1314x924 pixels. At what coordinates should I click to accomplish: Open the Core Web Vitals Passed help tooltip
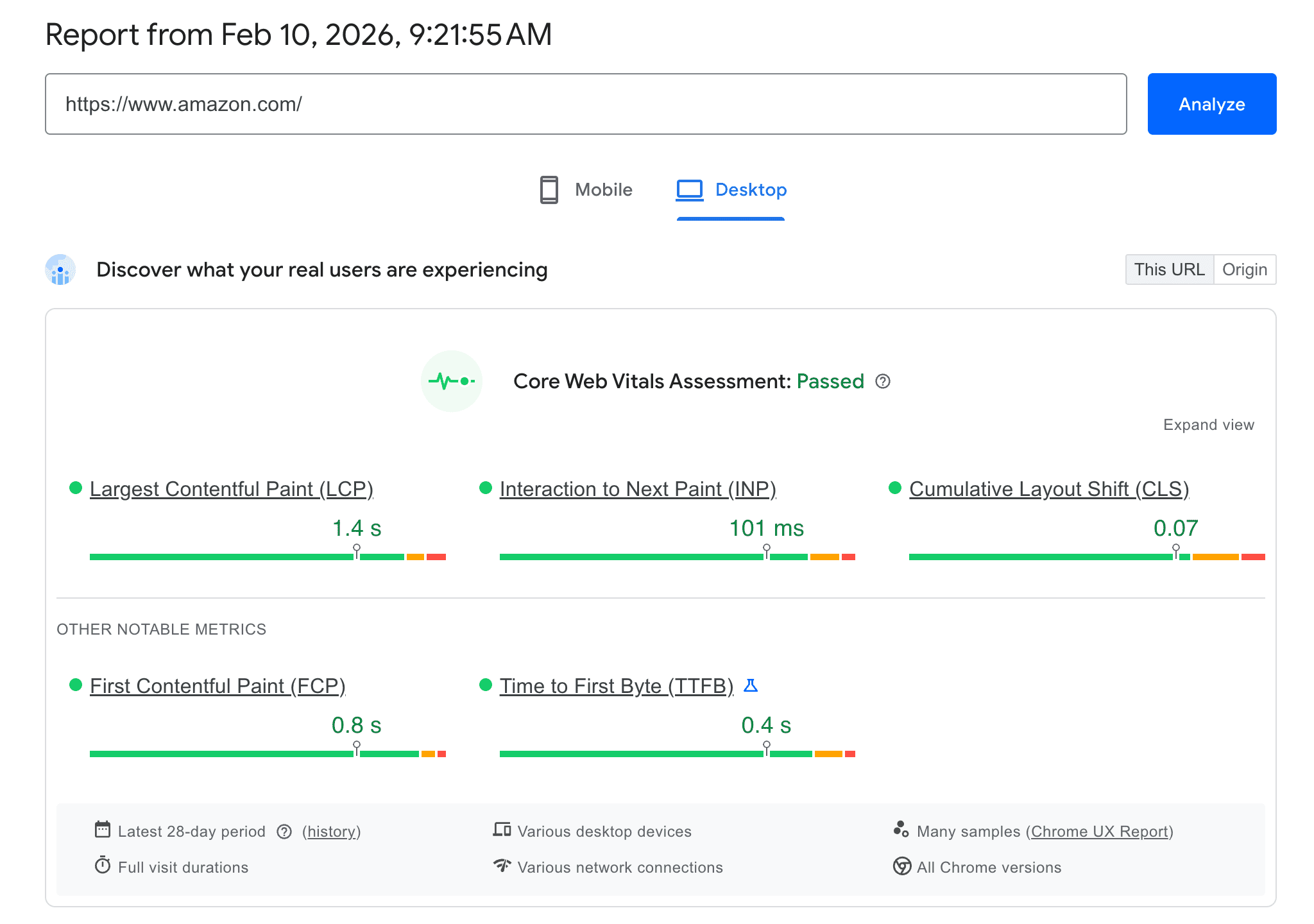(883, 381)
